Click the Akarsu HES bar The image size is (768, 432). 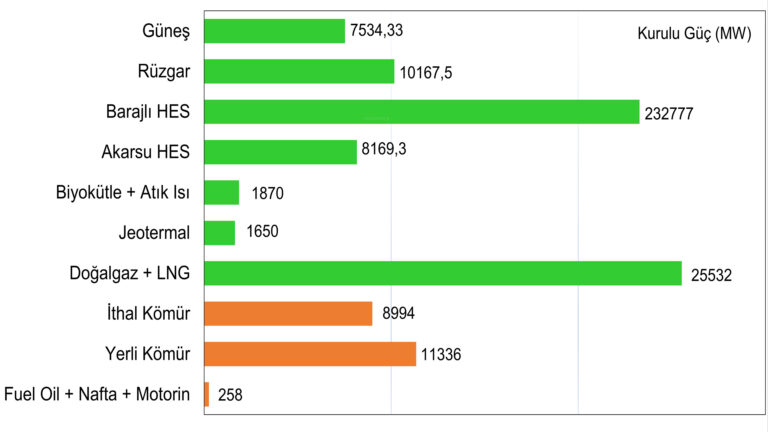[x=280, y=152]
